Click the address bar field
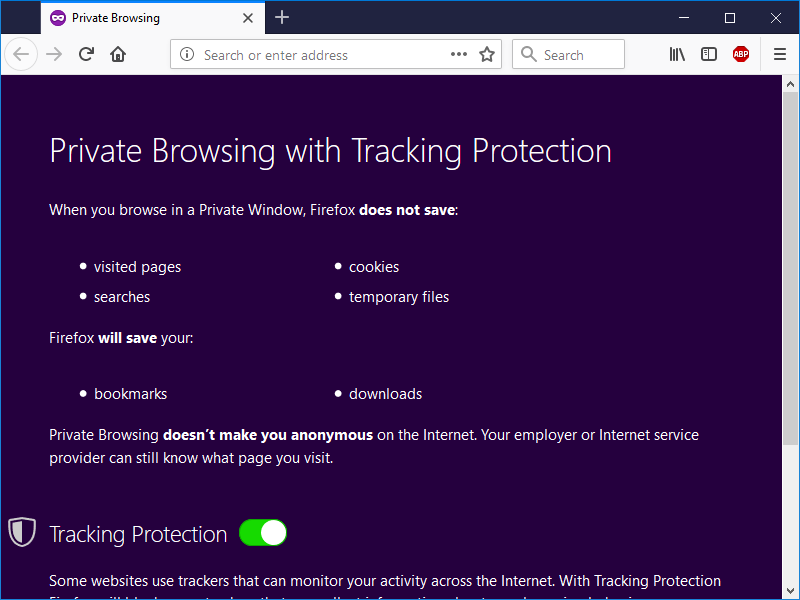800x600 pixels. [x=320, y=55]
